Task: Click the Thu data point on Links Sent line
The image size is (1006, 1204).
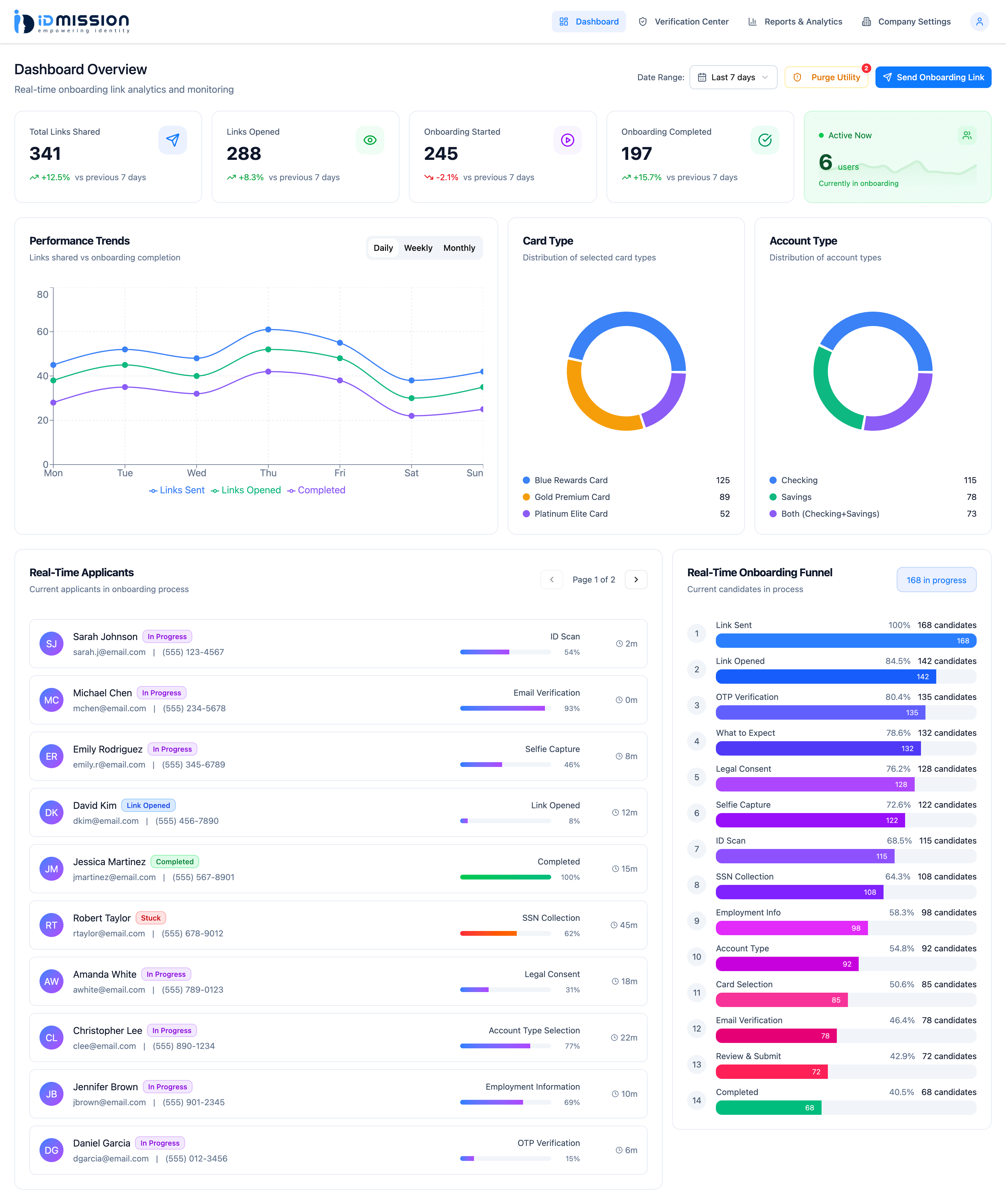Action: [x=268, y=330]
